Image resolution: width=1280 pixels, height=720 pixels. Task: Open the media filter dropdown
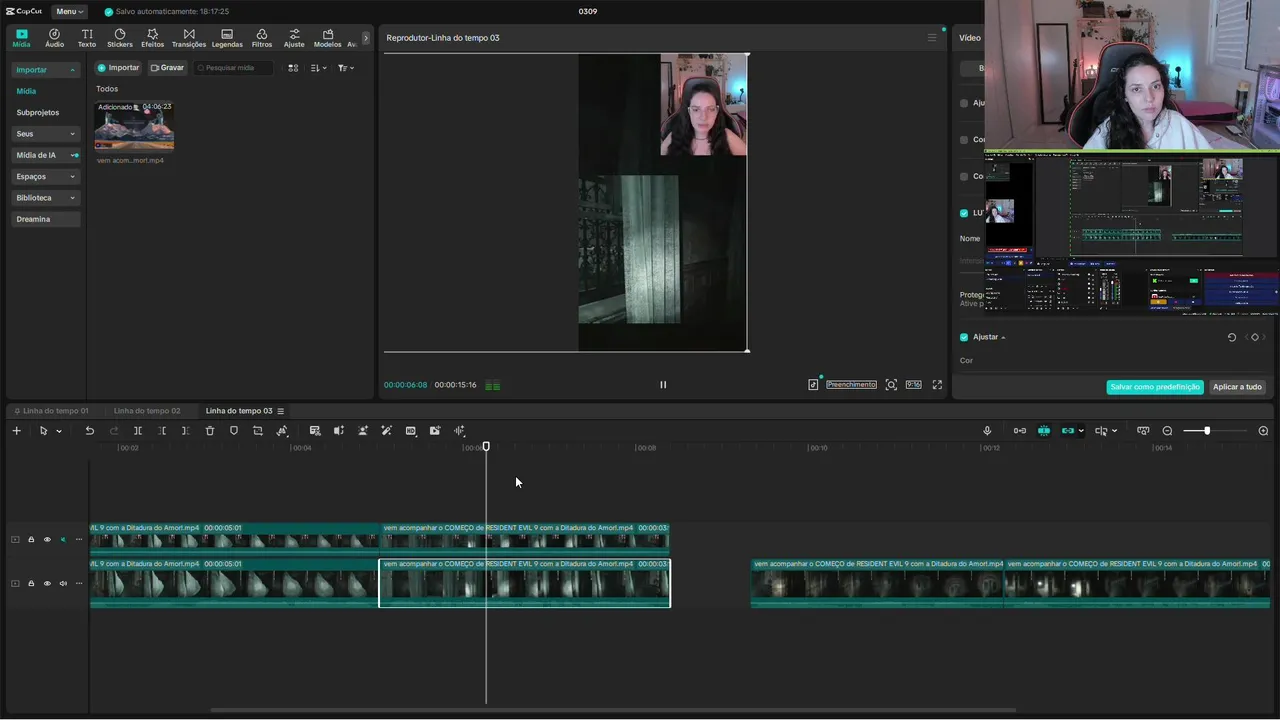[346, 68]
